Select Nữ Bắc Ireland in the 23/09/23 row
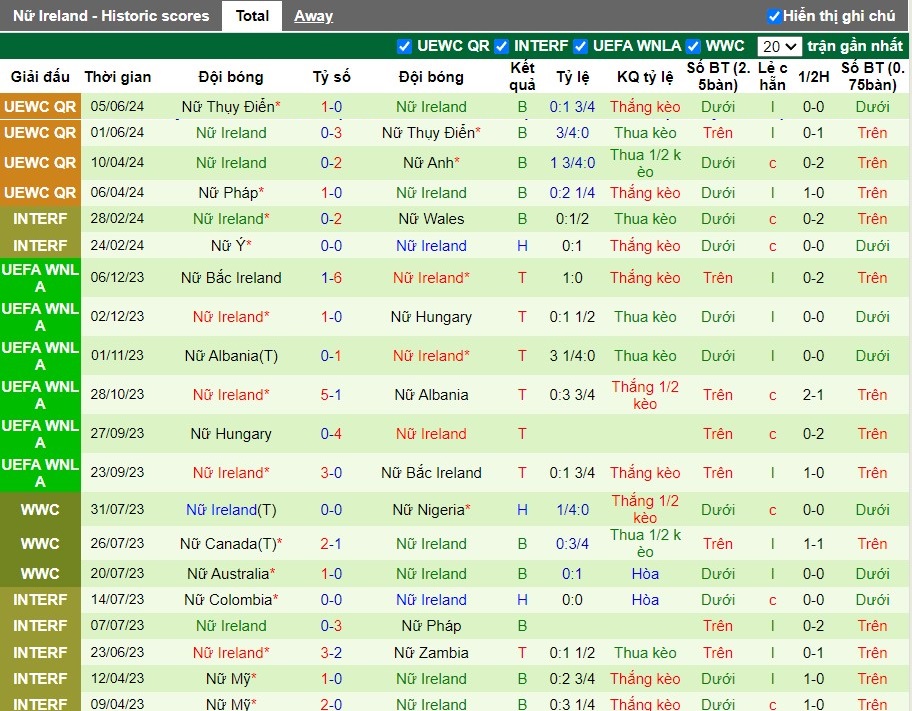Screen dimensions: 912x711 [432, 472]
